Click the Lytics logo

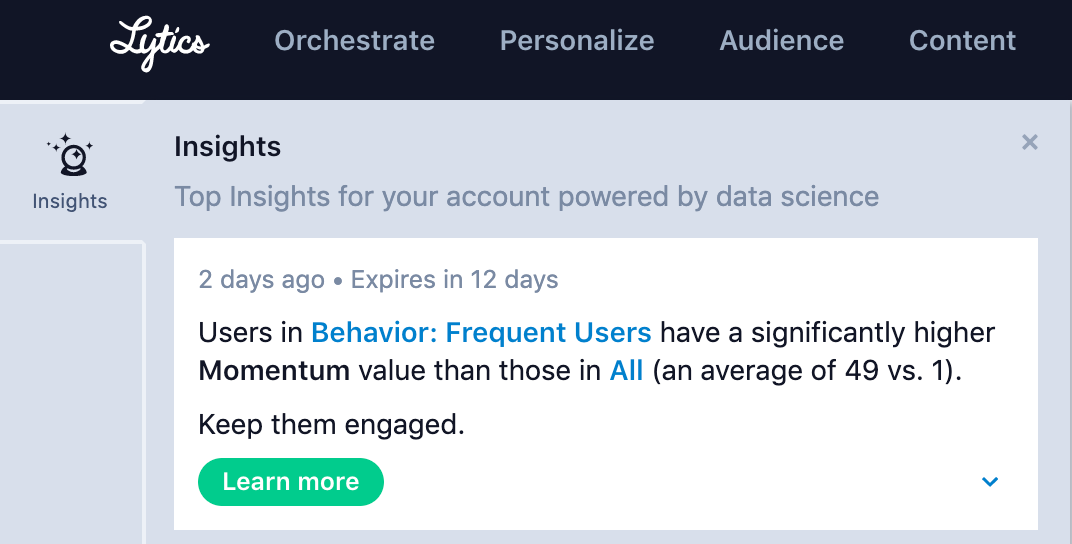click(159, 42)
